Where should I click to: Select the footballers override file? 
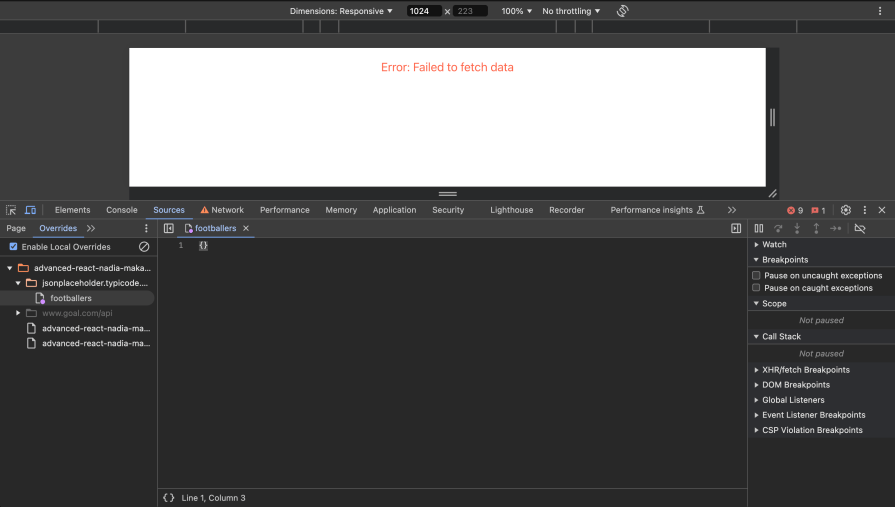(x=70, y=298)
